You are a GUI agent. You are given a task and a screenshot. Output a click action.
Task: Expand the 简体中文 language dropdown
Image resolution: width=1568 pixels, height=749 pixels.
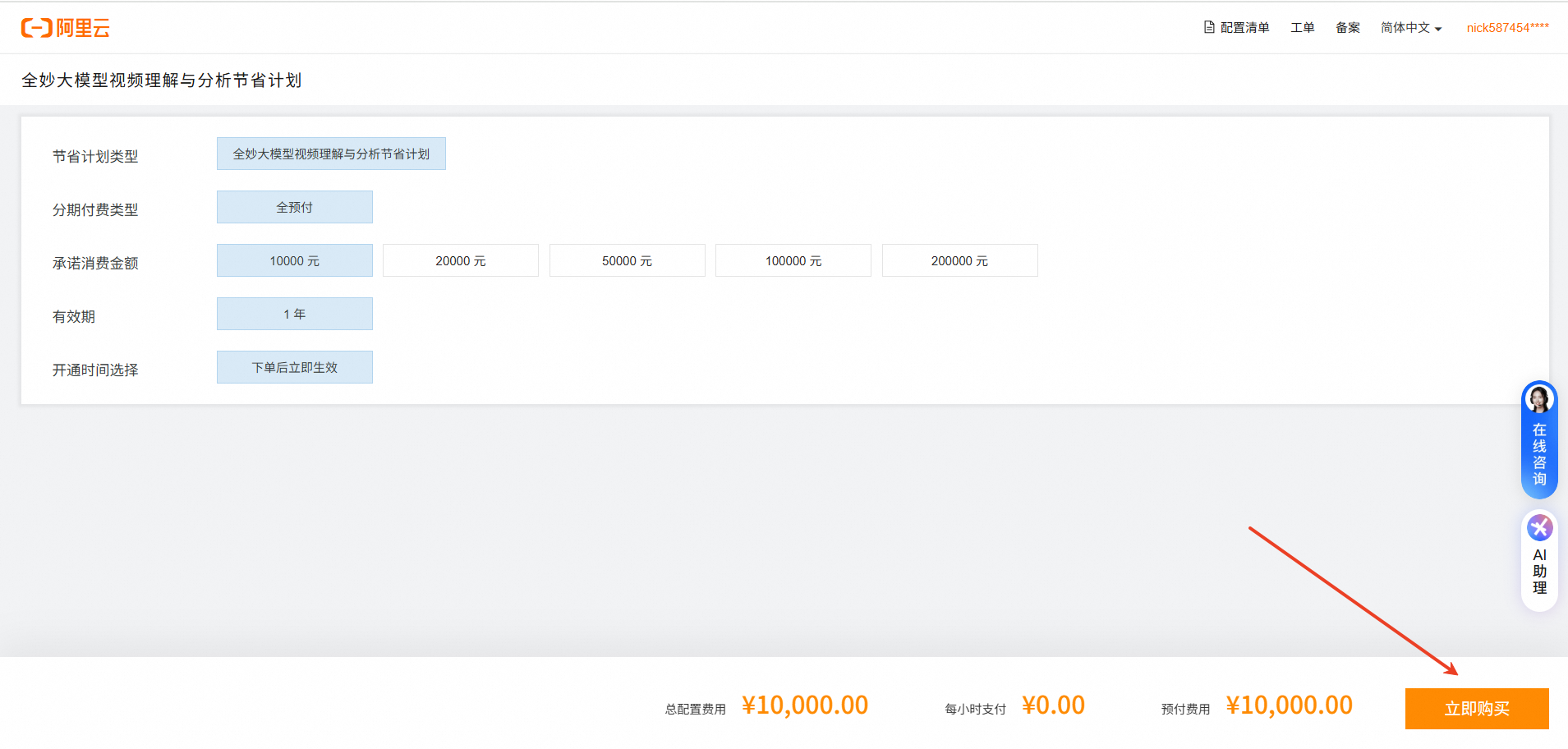tap(1411, 28)
